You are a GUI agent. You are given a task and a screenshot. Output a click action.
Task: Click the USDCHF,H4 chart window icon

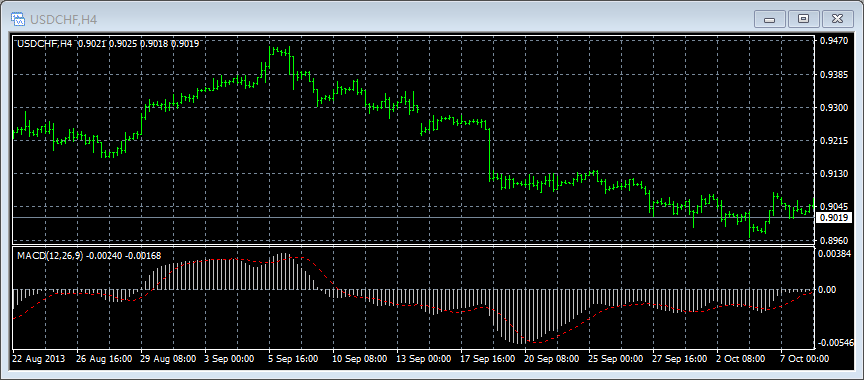coord(18,20)
